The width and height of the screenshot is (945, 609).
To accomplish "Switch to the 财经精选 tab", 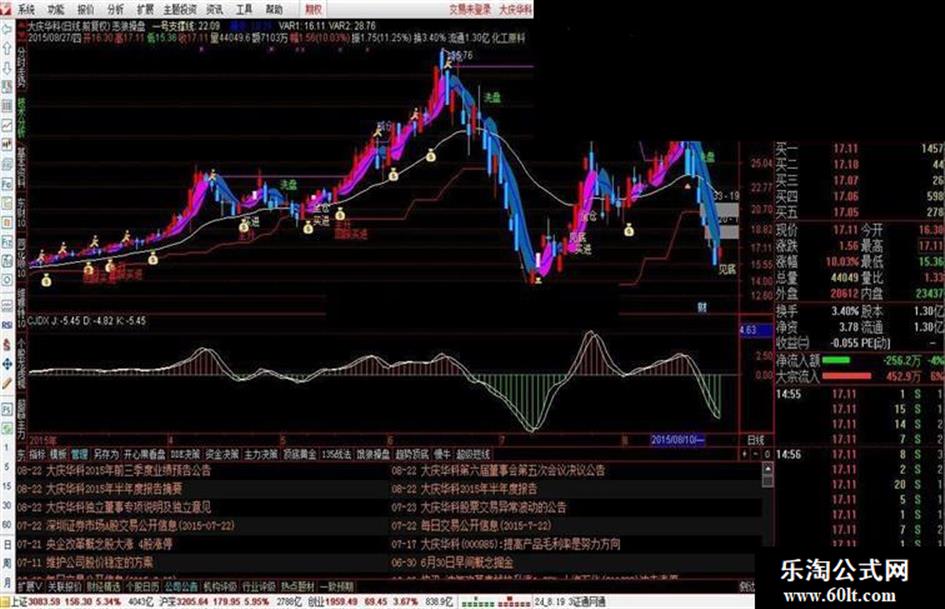I will tap(103, 586).
